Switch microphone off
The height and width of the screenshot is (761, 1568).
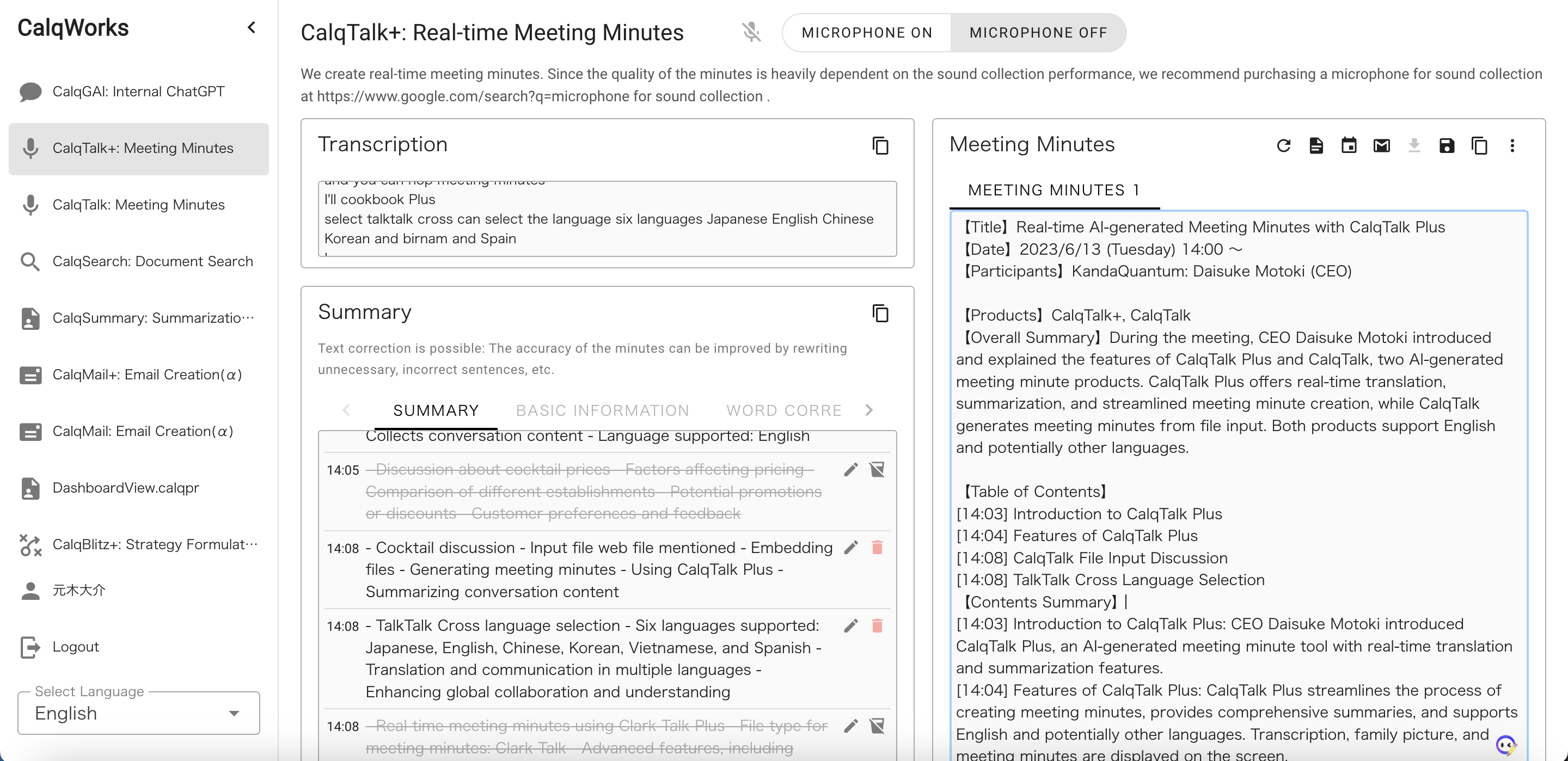1038,33
